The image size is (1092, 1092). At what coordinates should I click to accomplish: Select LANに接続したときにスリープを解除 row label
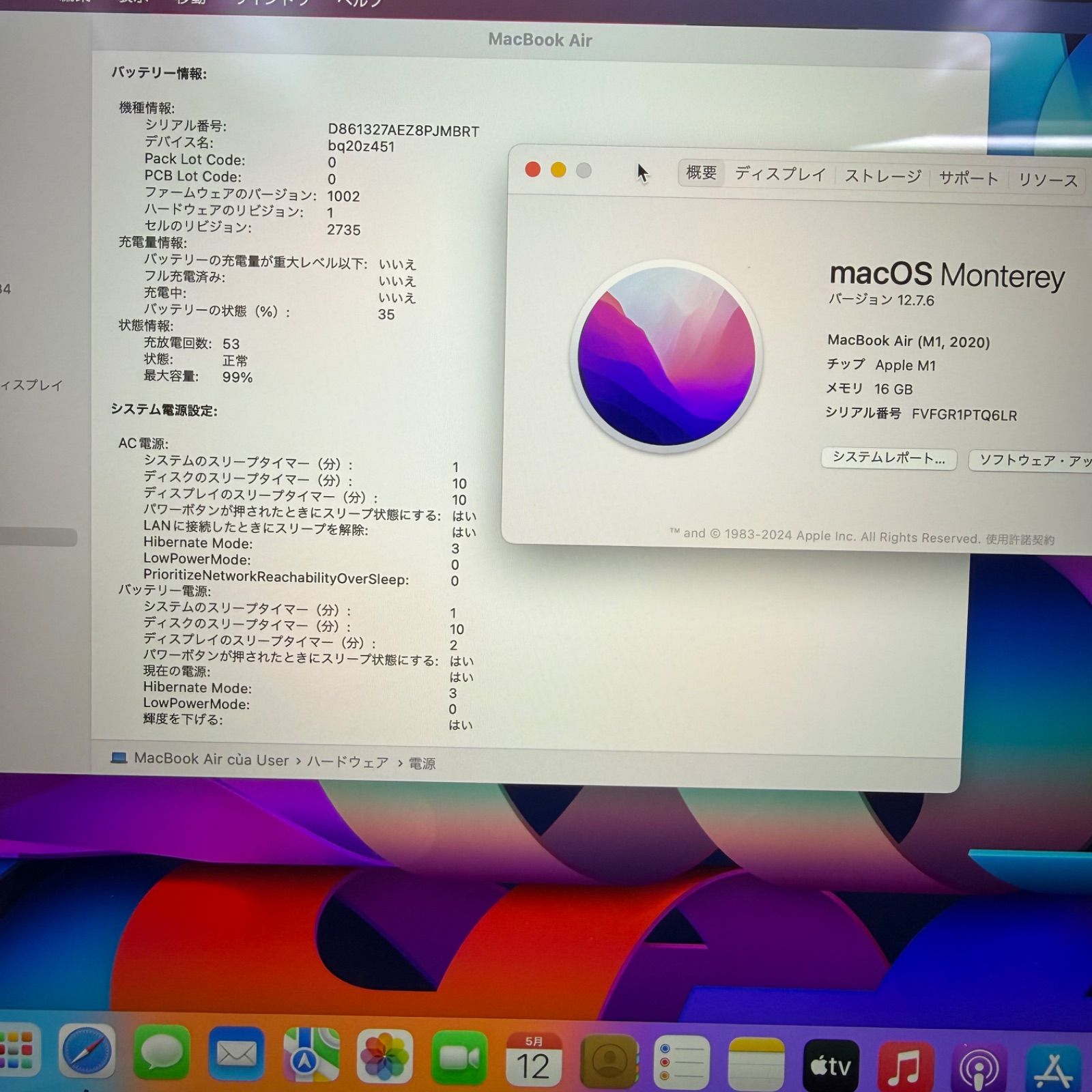click(256, 528)
